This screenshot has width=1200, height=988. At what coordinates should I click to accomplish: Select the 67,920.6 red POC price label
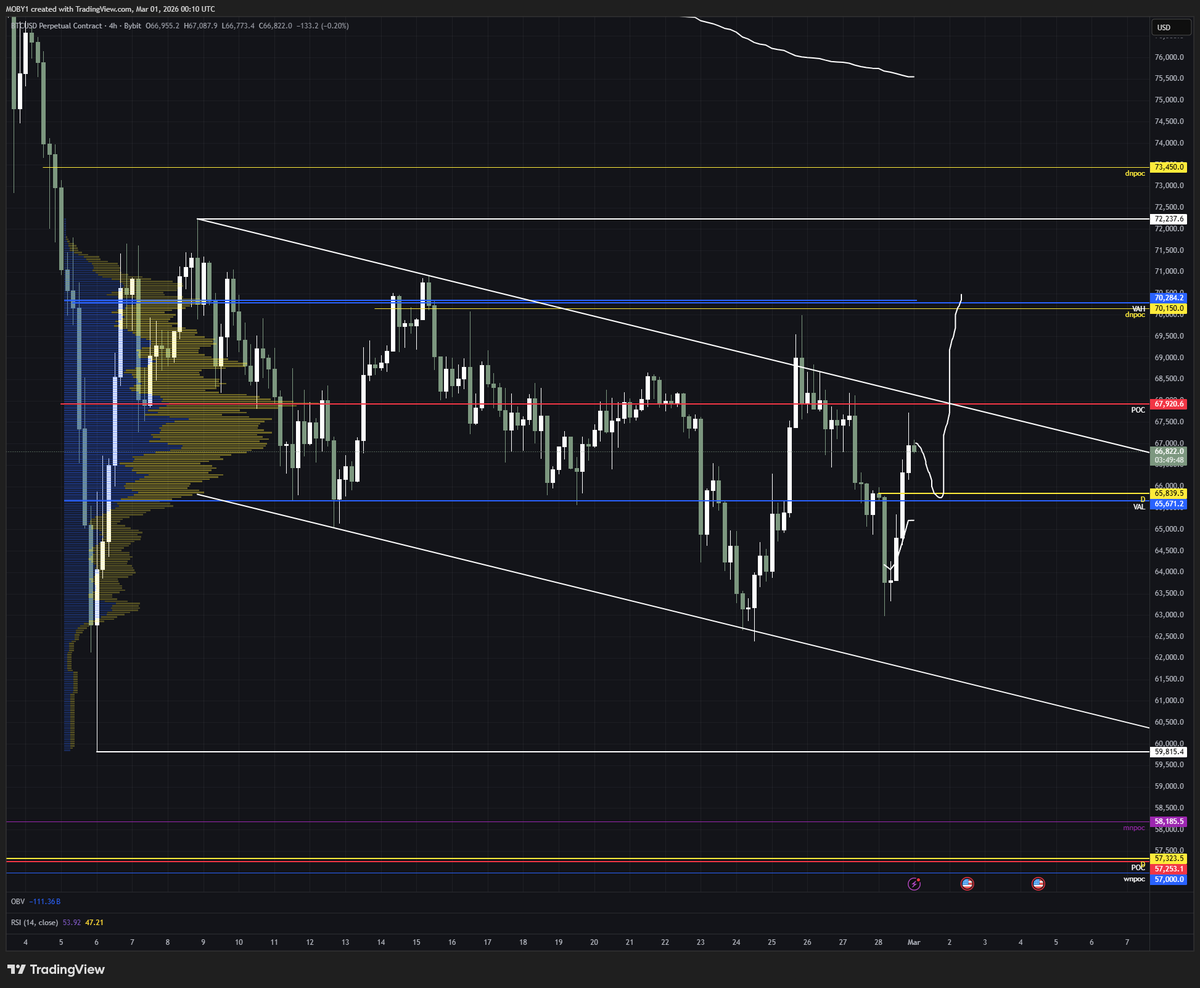[x=1168, y=404]
